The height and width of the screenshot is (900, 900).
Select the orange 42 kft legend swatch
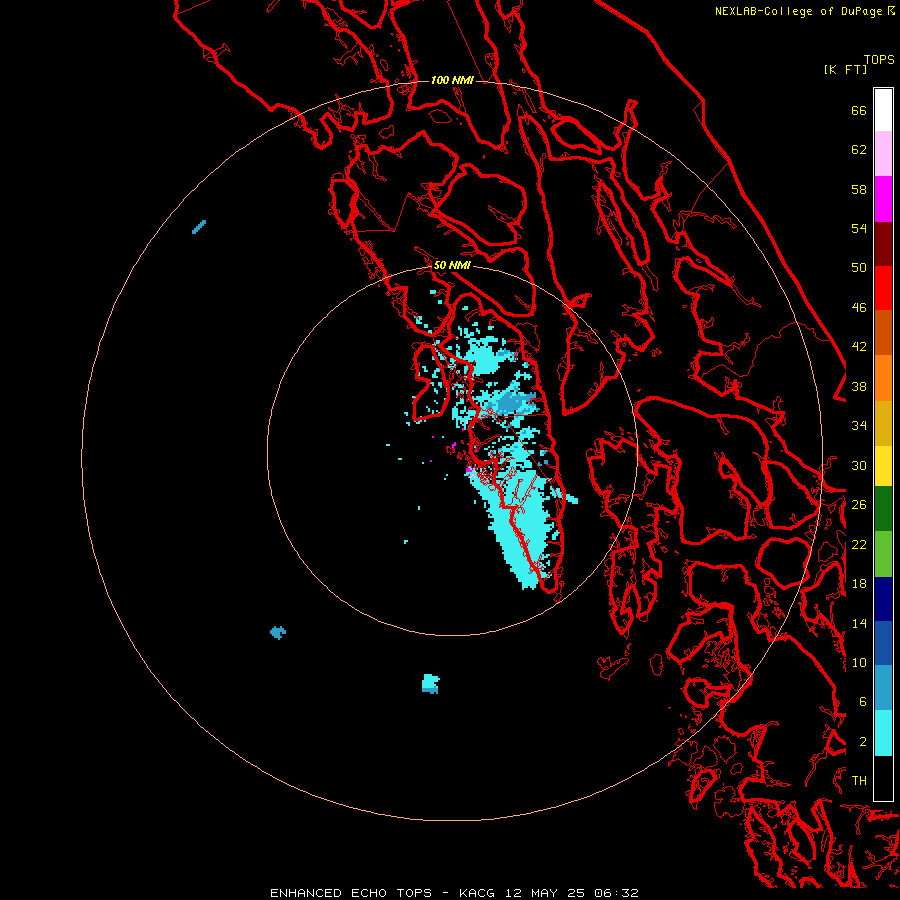883,377
